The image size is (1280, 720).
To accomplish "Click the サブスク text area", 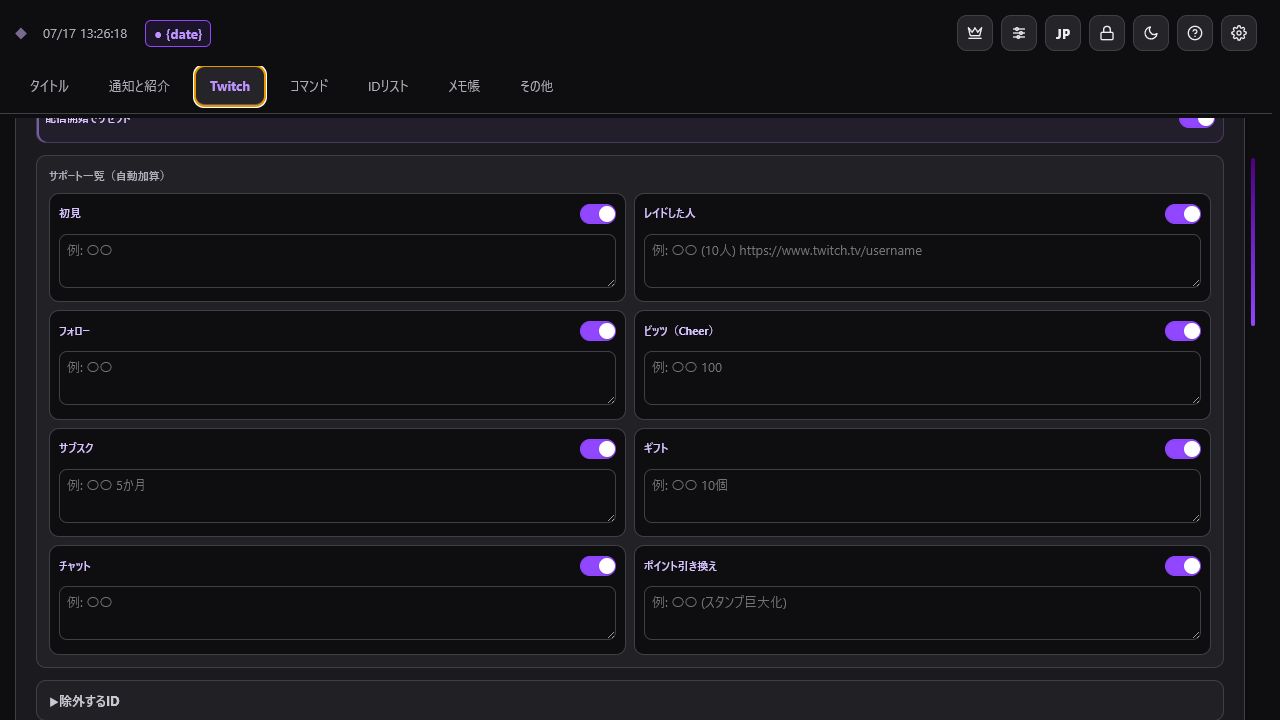I will [x=337, y=496].
